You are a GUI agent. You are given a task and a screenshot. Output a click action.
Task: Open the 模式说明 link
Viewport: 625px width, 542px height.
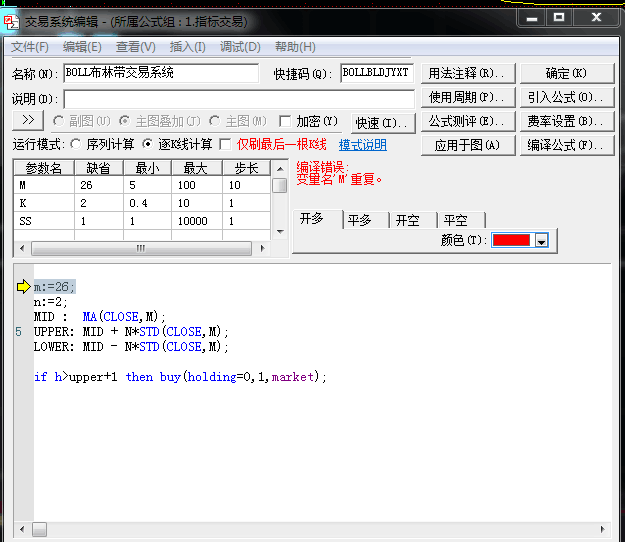coord(363,145)
